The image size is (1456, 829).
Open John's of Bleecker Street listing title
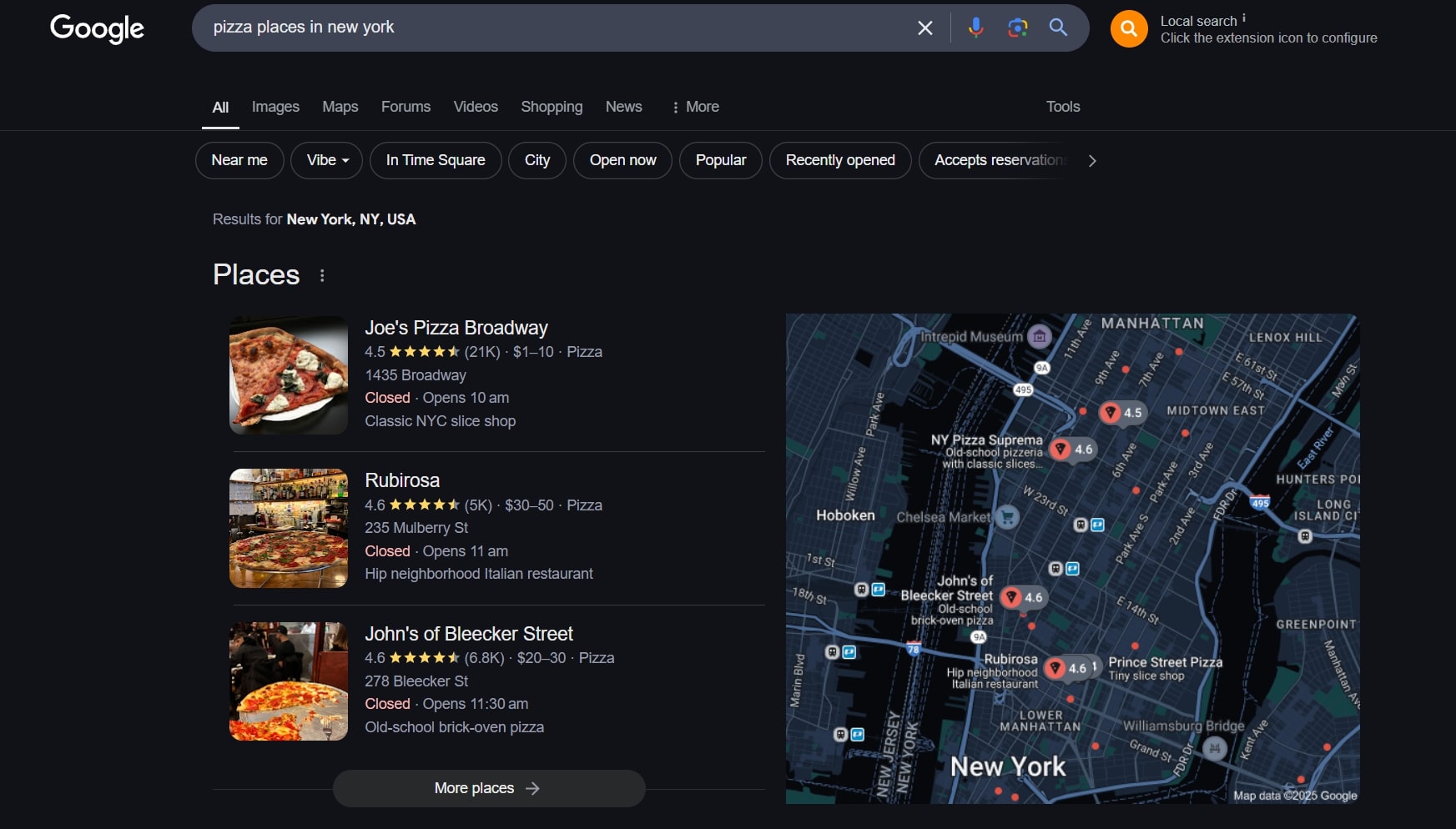(469, 634)
